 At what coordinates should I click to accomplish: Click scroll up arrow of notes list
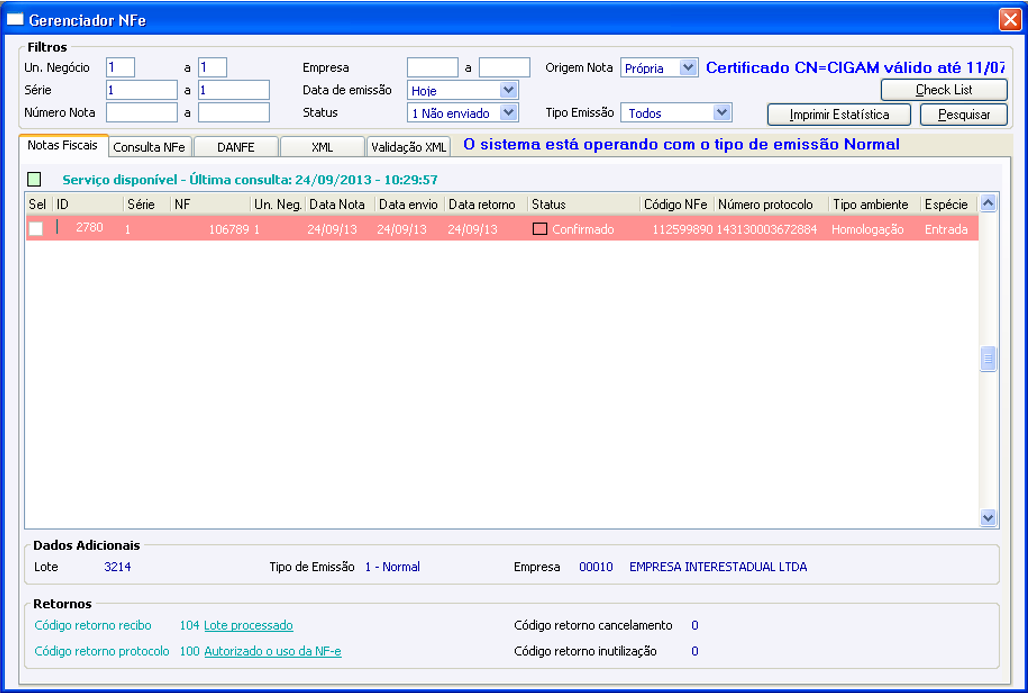tap(988, 203)
